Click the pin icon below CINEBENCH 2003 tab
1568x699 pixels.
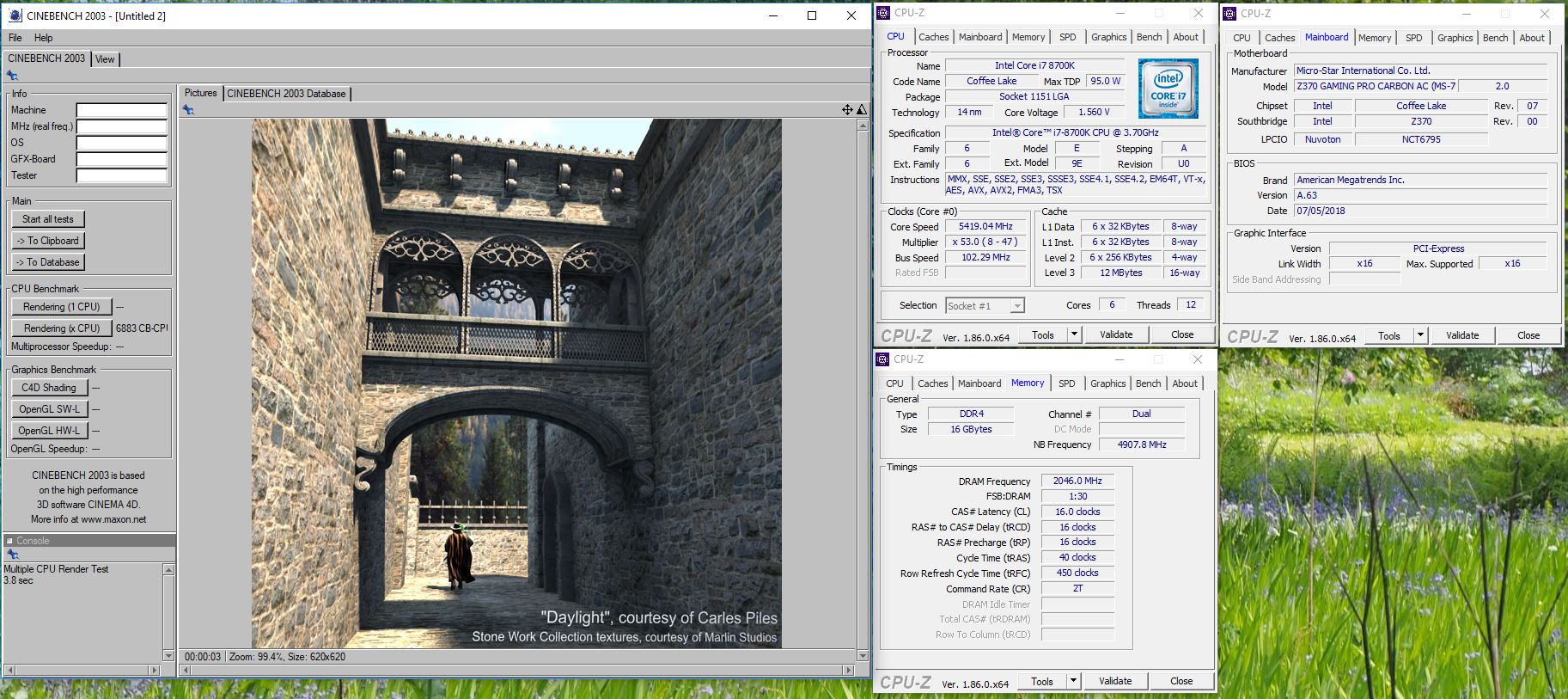(x=12, y=76)
